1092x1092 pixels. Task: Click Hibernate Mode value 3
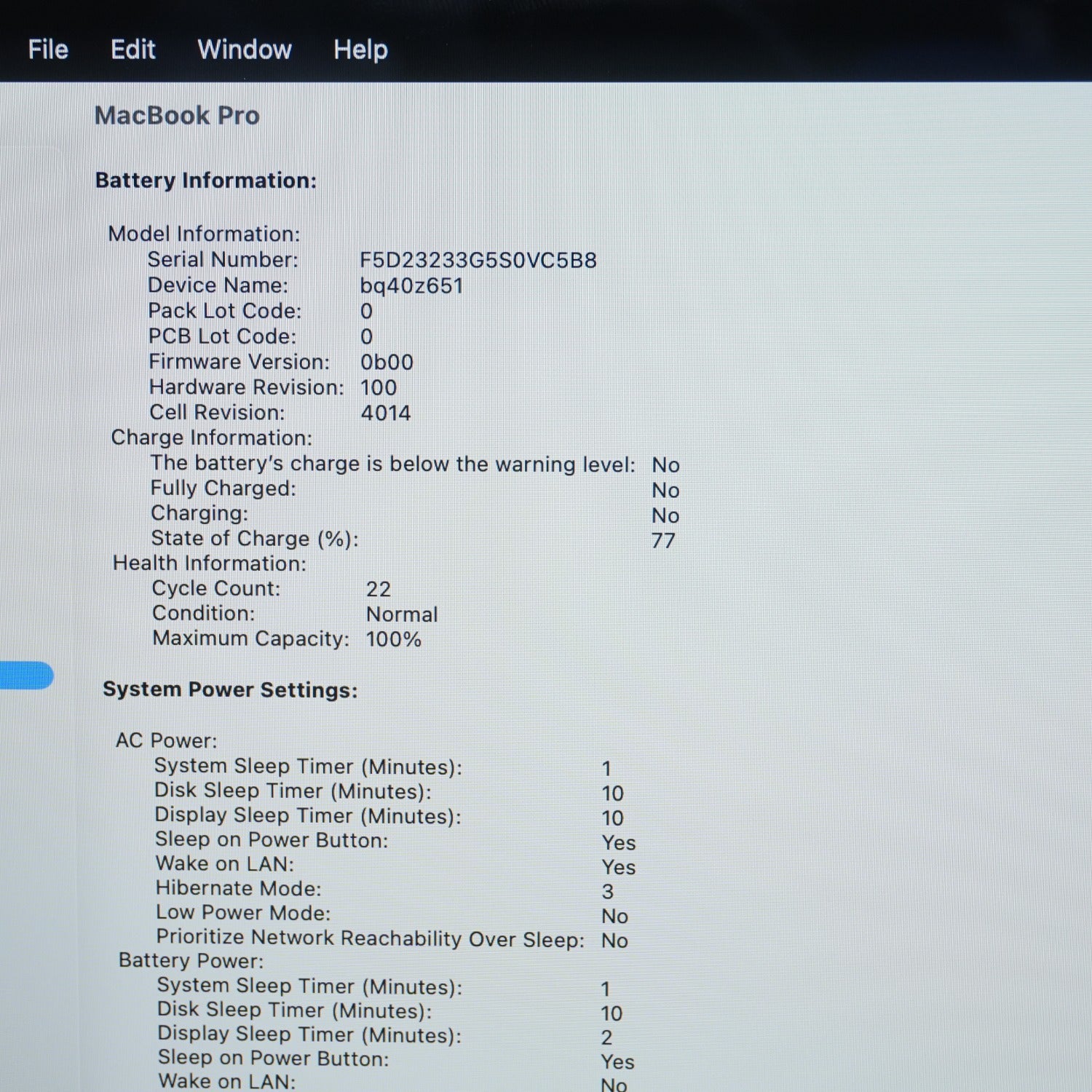(608, 892)
